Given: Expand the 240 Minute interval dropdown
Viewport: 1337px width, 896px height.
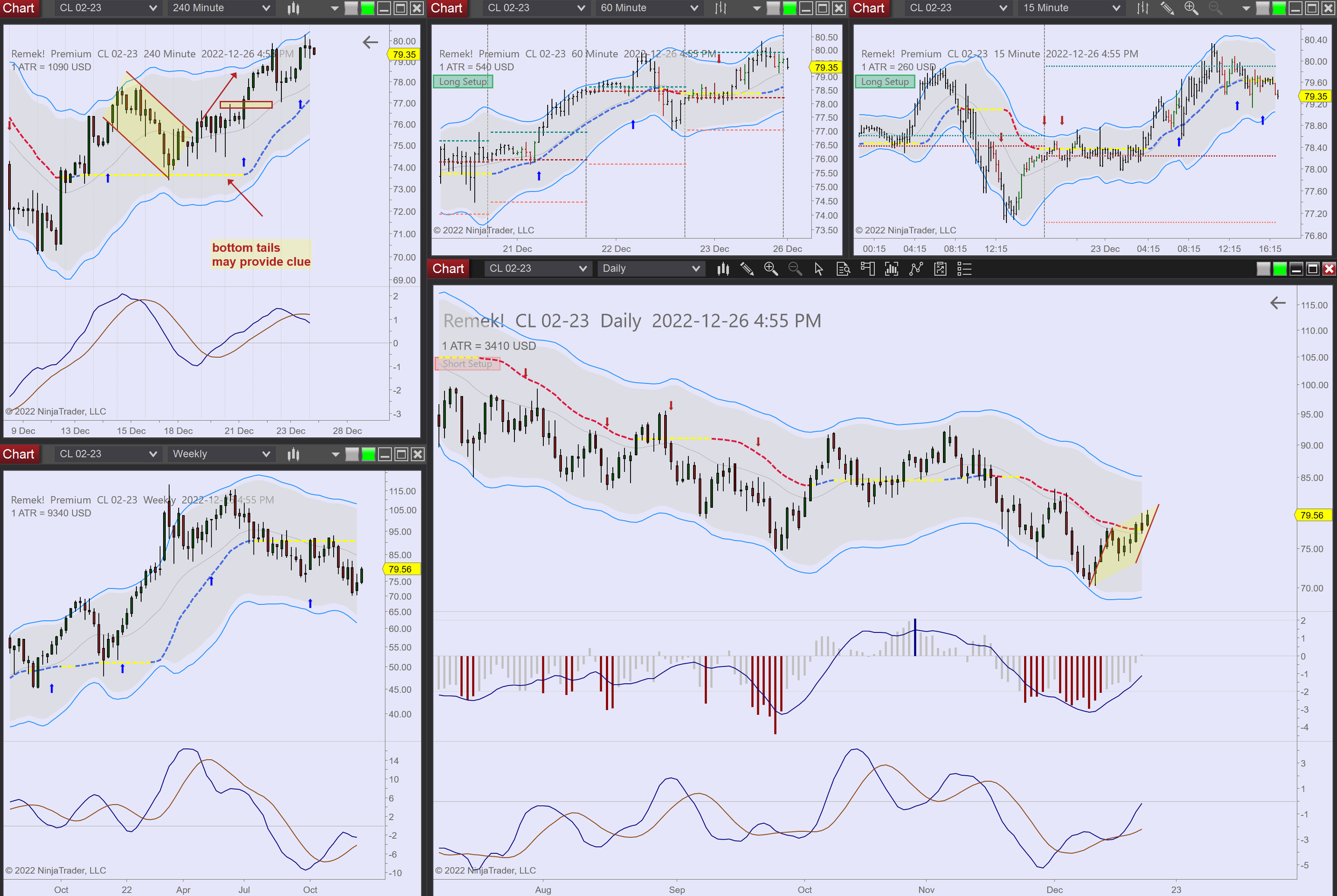Looking at the screenshot, I should tap(221, 8).
